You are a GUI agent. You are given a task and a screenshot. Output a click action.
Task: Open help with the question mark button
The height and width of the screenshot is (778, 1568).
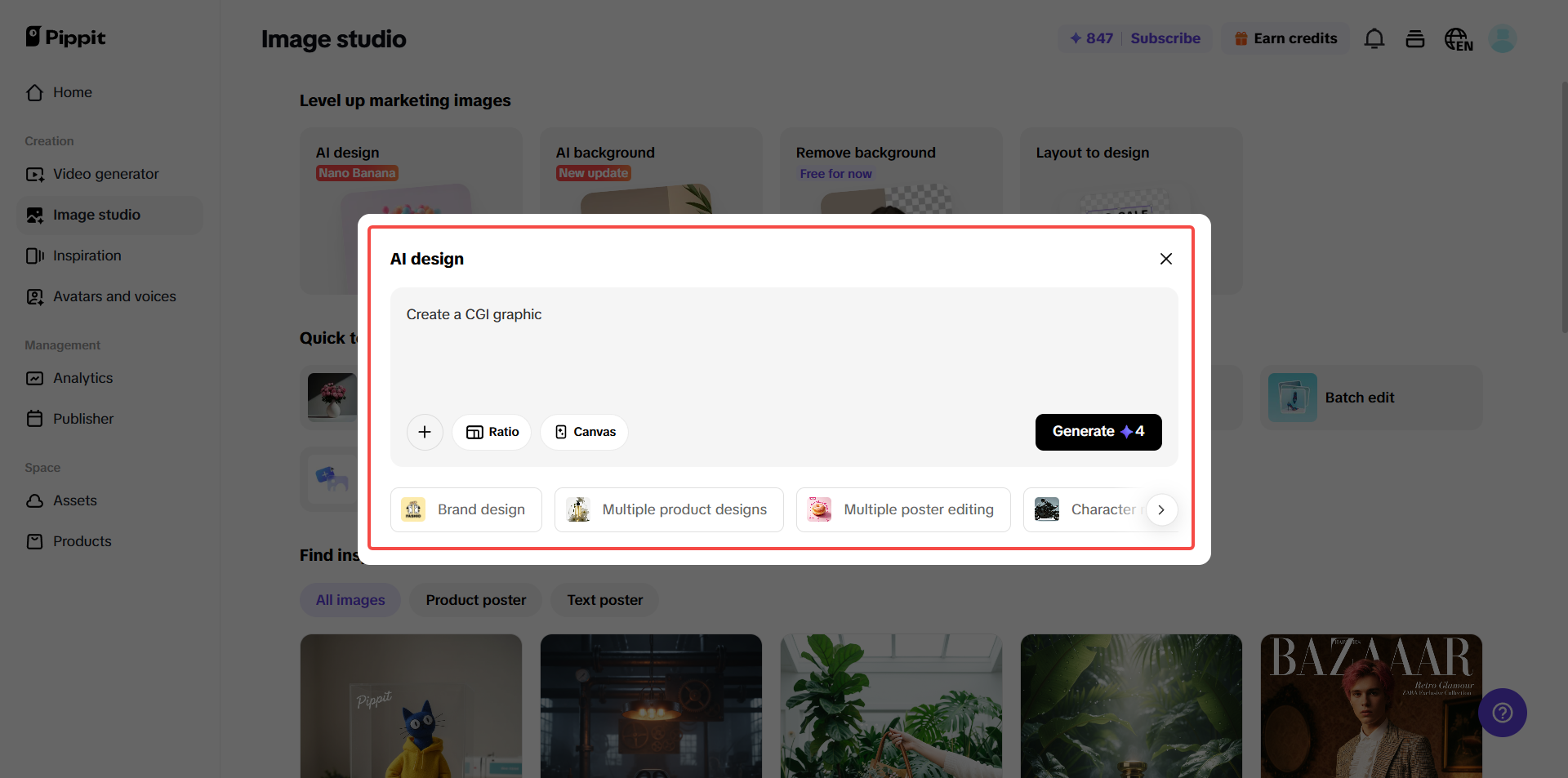1503,713
